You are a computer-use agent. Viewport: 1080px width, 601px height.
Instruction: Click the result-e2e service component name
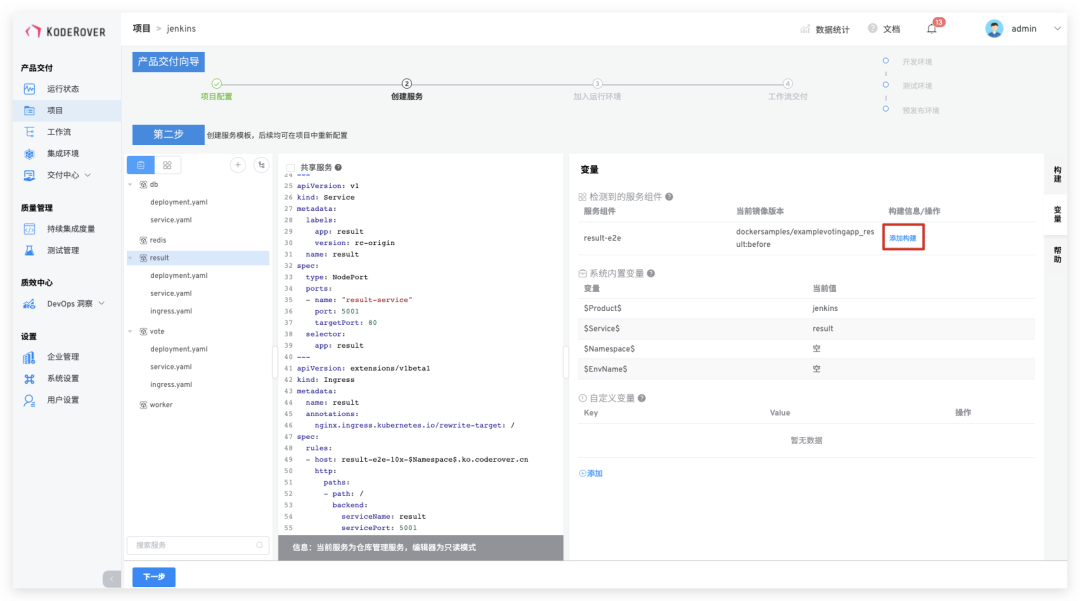pos(602,238)
